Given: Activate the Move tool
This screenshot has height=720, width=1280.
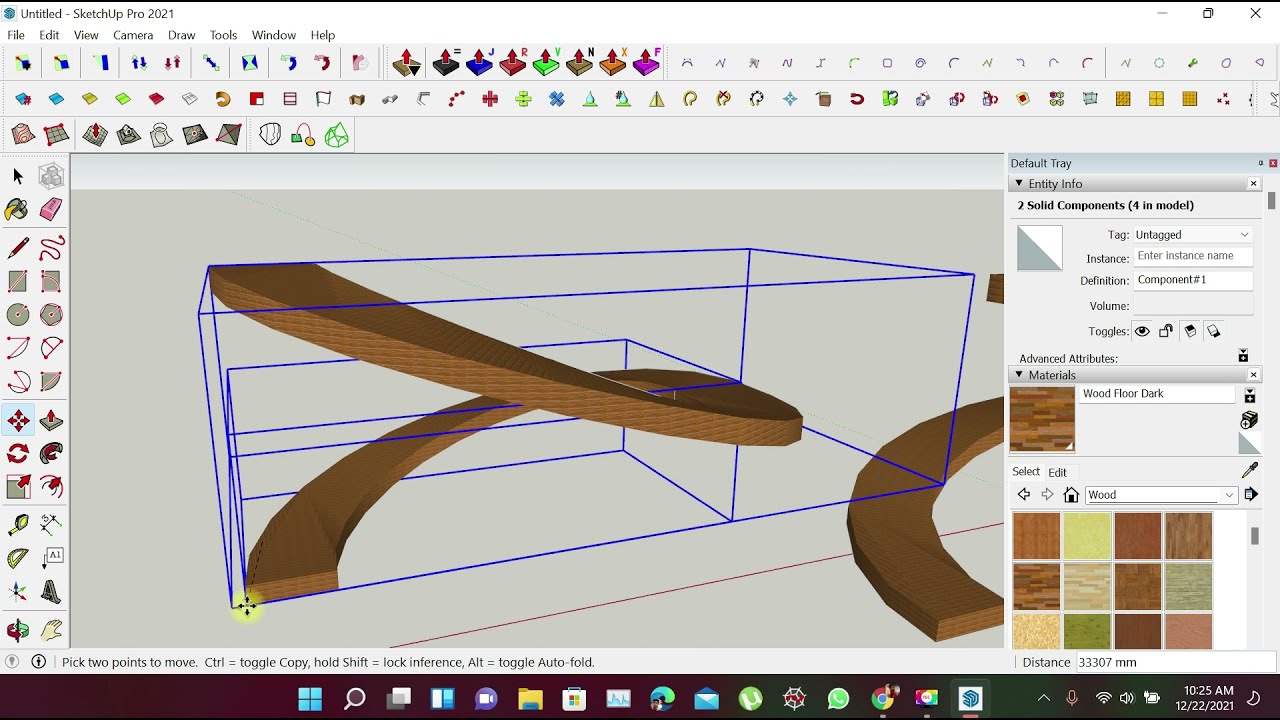Looking at the screenshot, I should 18,421.
